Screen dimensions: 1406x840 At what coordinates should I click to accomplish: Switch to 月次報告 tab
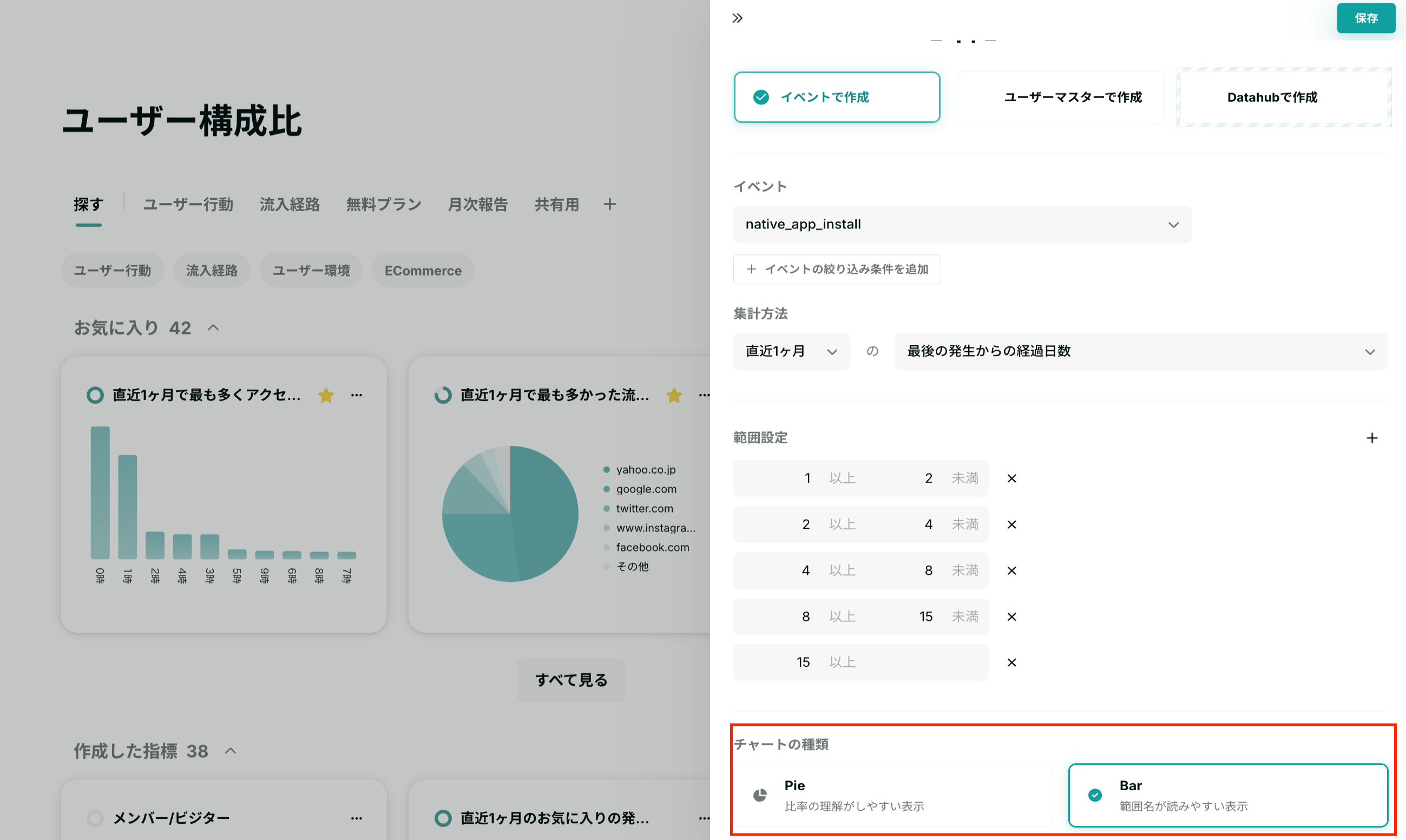pyautogui.click(x=477, y=205)
